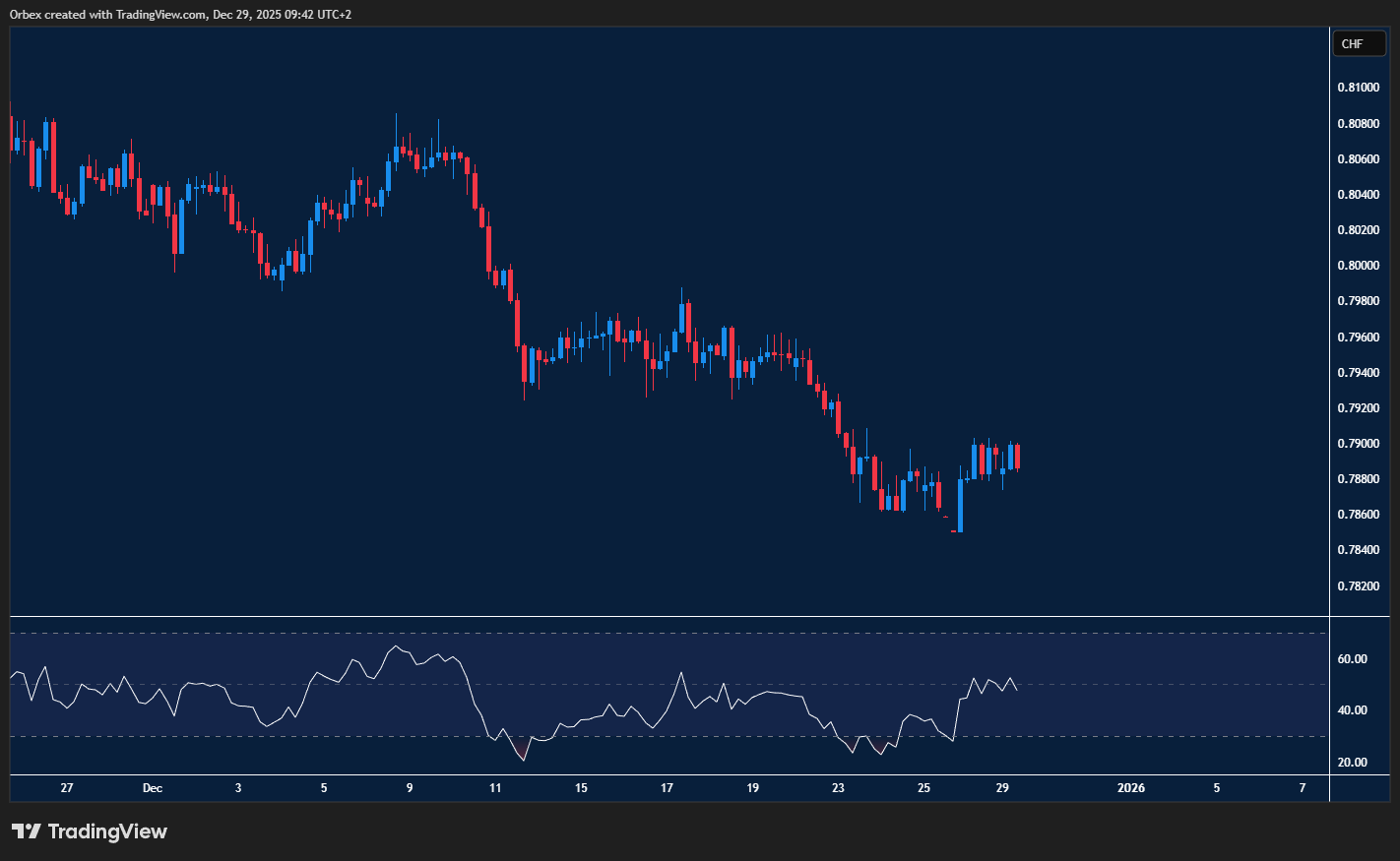Click the 2026 year marker on the time axis
This screenshot has width=1400, height=861.
(1131, 788)
